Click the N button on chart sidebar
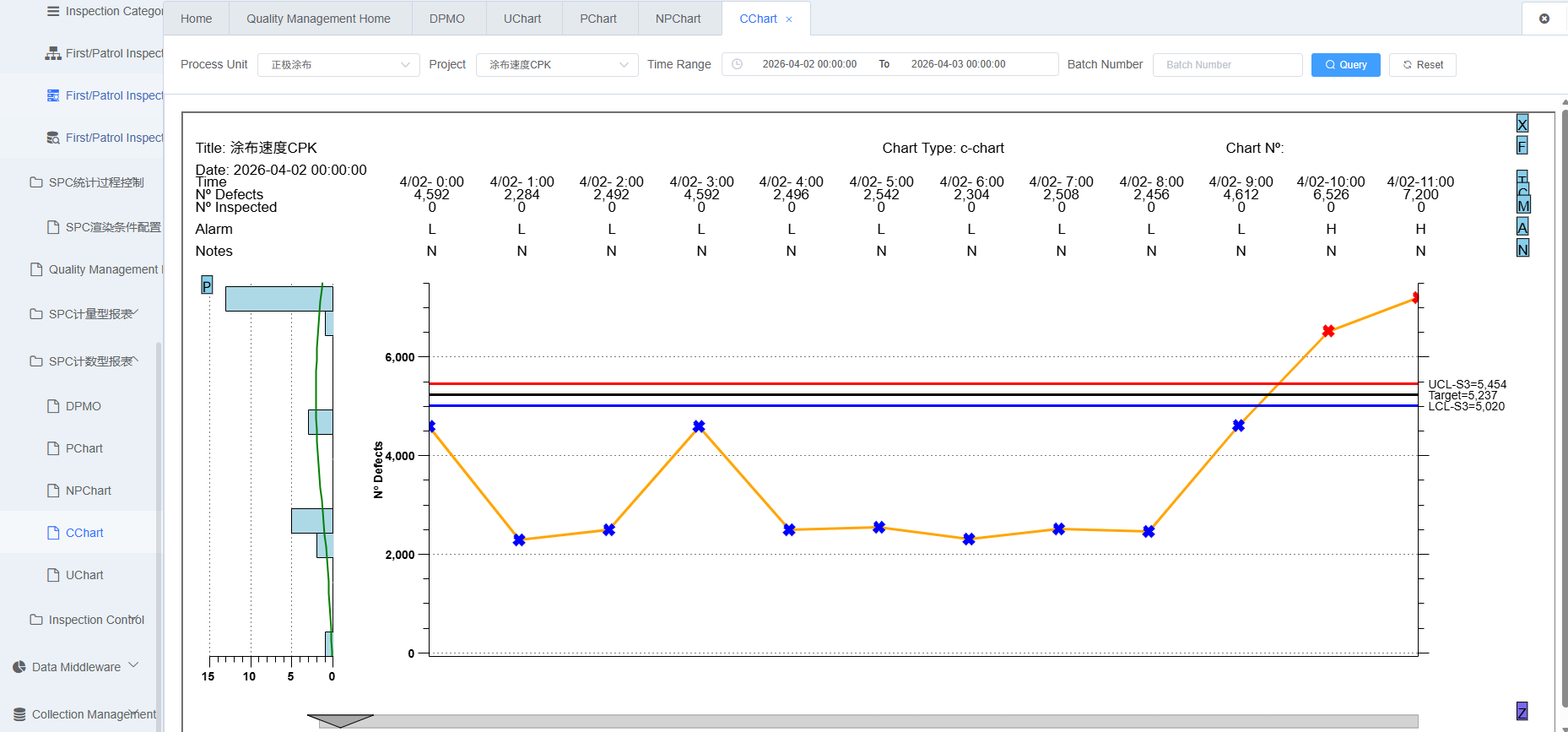1568x732 pixels. [x=1522, y=249]
